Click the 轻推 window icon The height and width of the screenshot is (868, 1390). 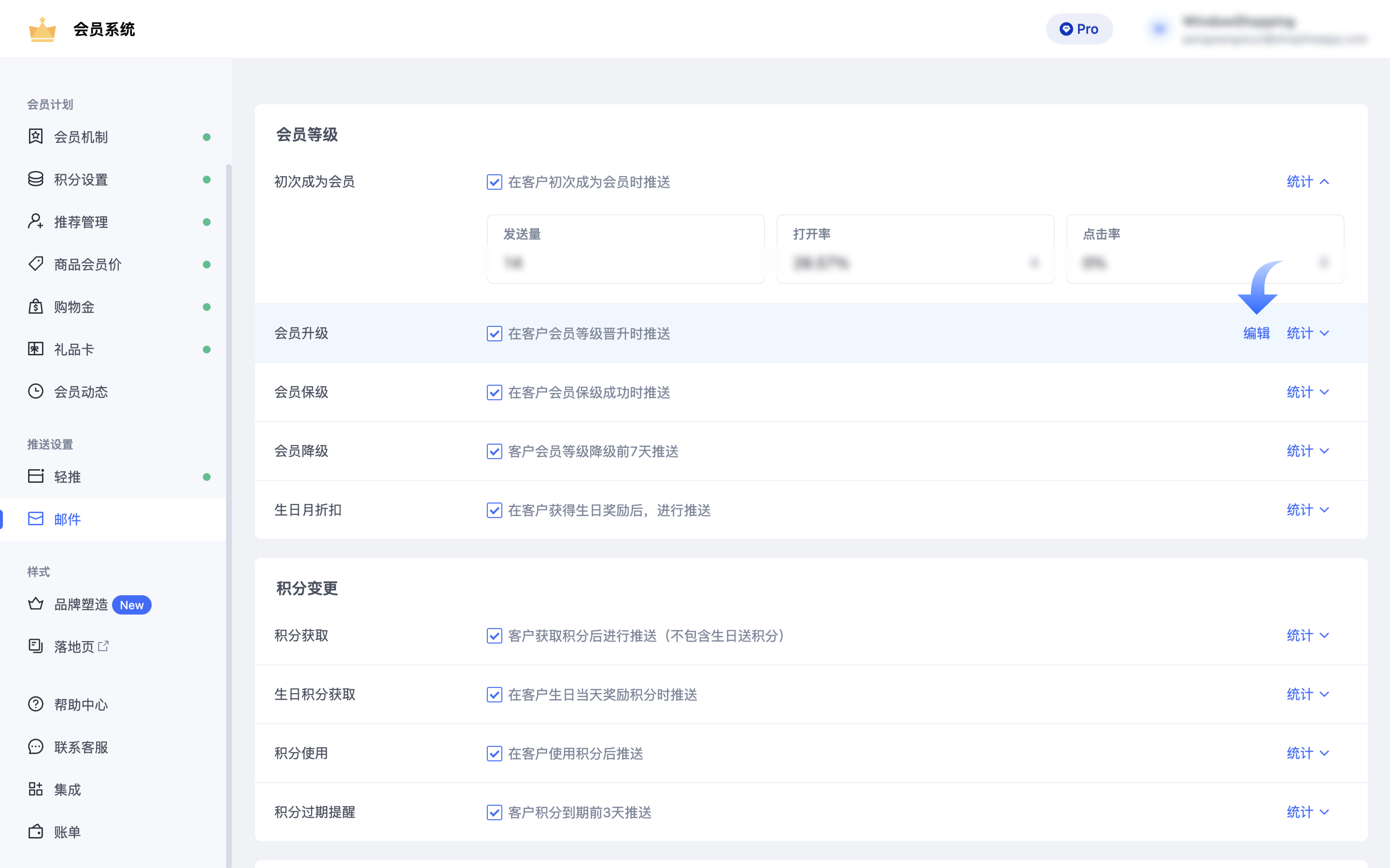coord(35,476)
